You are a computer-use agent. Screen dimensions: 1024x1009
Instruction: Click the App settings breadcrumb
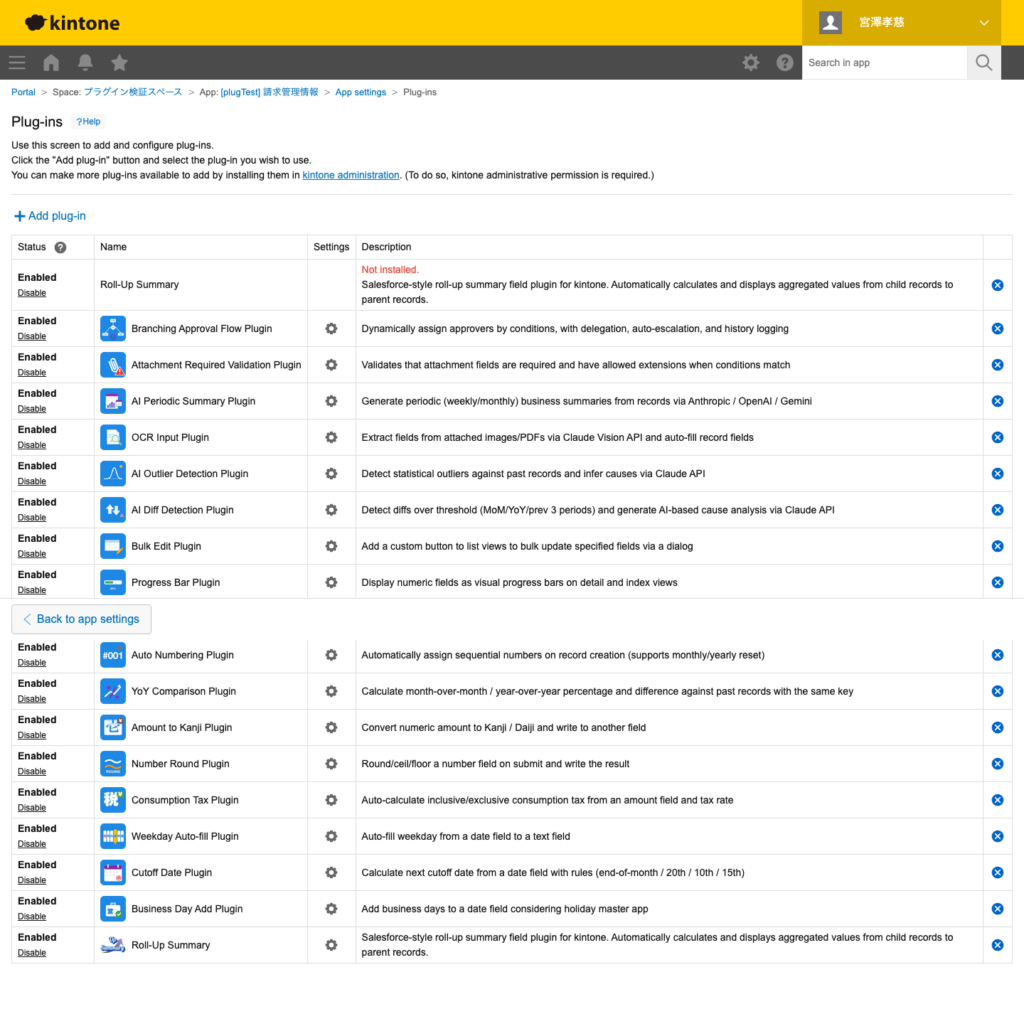pyautogui.click(x=360, y=92)
